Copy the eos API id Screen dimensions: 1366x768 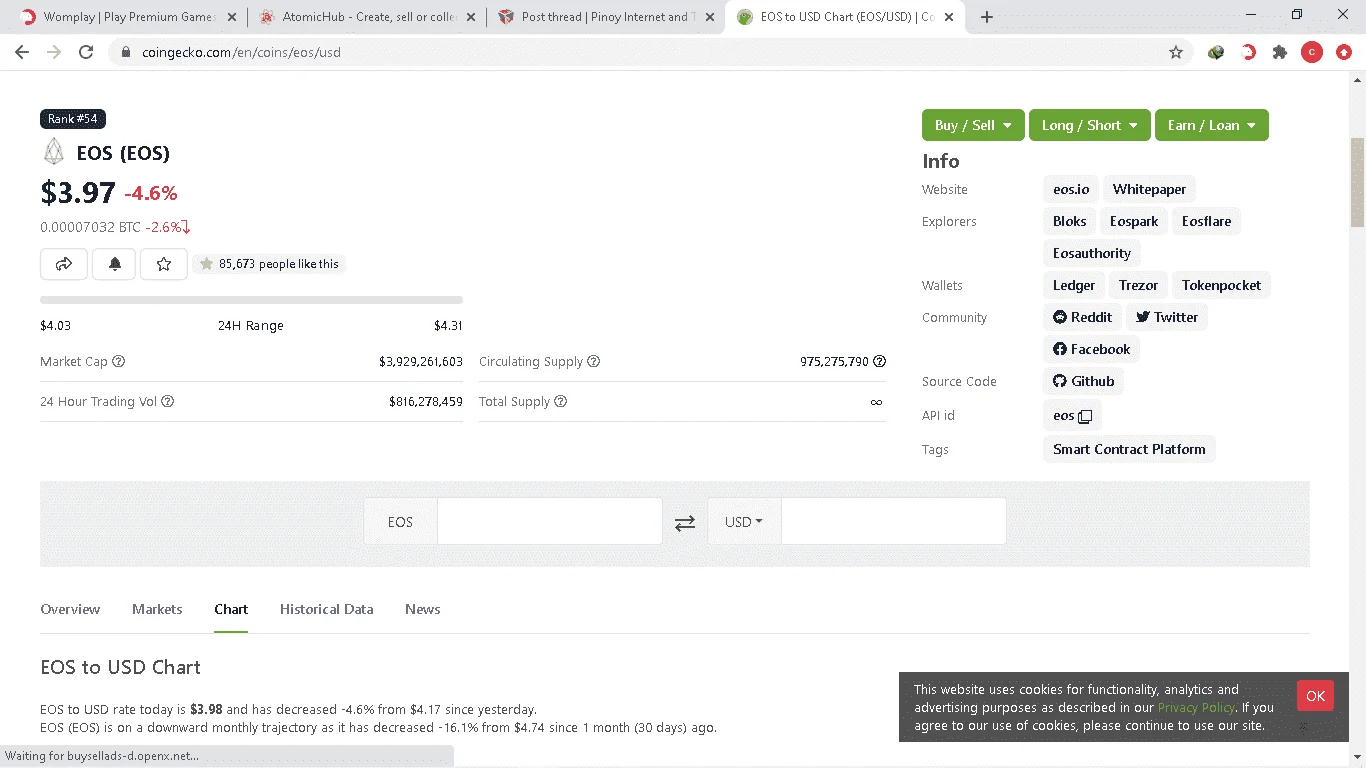tap(1085, 416)
